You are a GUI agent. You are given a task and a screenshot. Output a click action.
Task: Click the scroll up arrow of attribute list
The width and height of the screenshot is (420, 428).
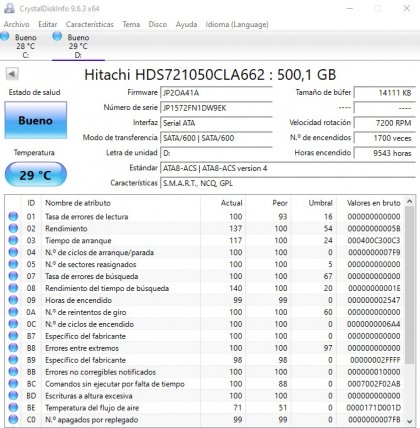pos(410,202)
